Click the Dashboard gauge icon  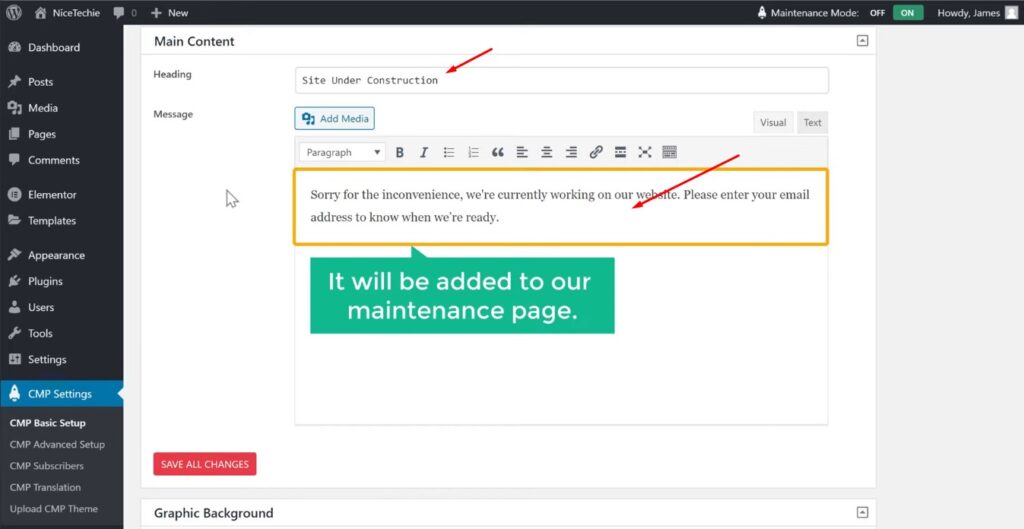[14, 47]
